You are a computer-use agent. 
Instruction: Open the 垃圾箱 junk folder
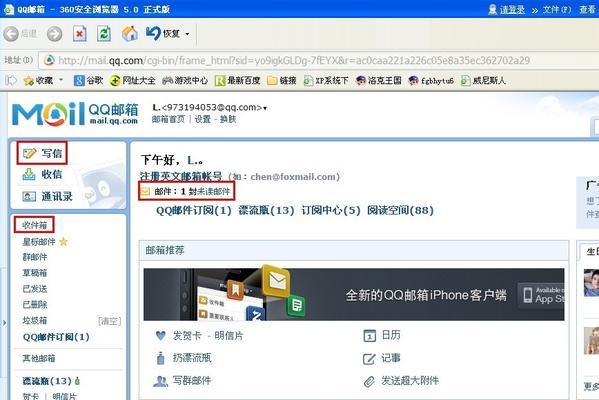(35, 321)
